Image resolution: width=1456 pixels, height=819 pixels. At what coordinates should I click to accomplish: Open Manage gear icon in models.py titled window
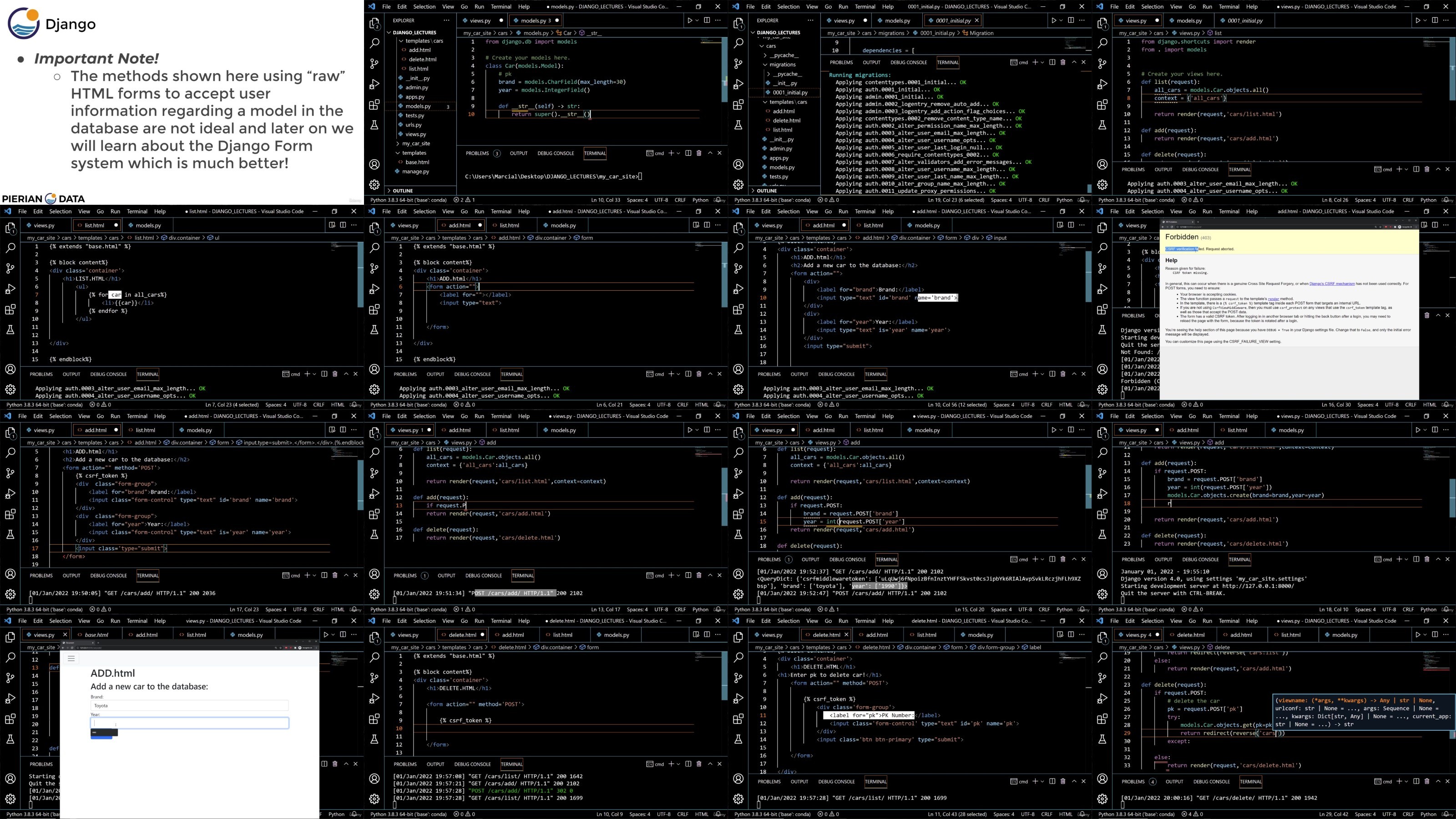(x=374, y=185)
